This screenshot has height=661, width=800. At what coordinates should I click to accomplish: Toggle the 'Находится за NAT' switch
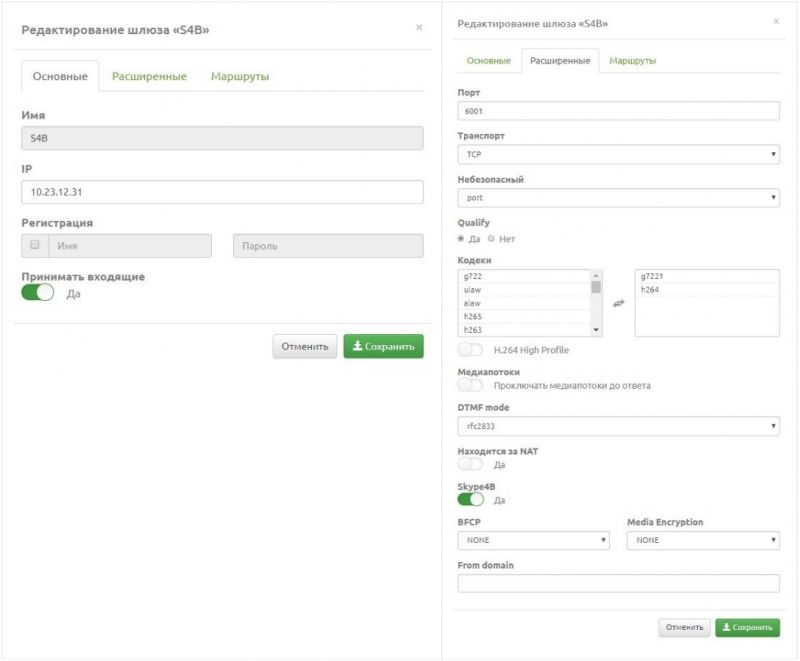tap(470, 464)
